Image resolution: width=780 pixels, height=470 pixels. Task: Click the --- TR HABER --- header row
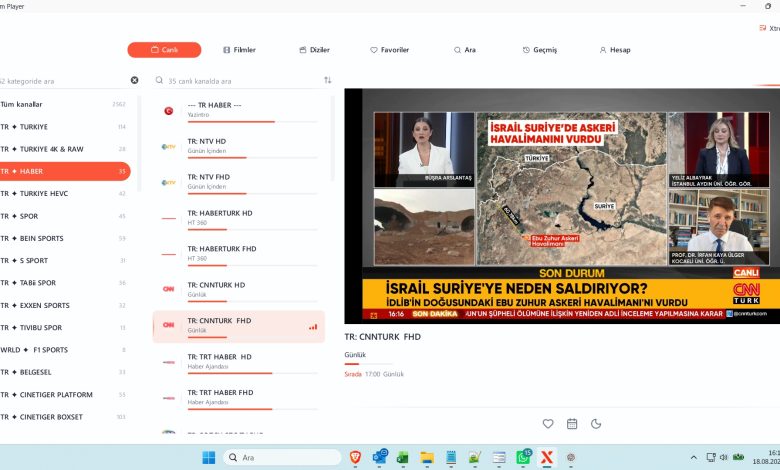pyautogui.click(x=238, y=110)
